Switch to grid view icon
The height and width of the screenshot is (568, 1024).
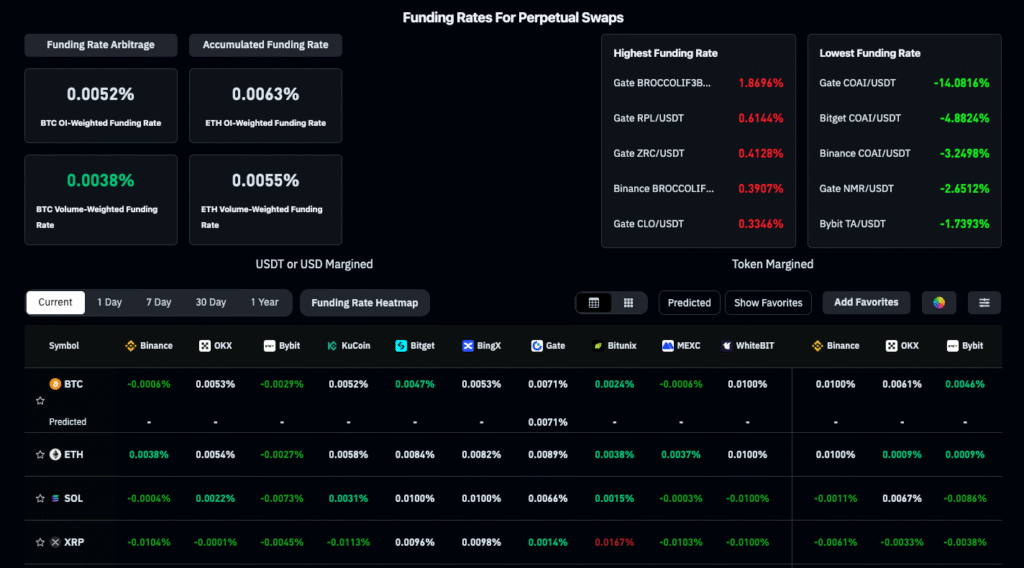coord(628,303)
